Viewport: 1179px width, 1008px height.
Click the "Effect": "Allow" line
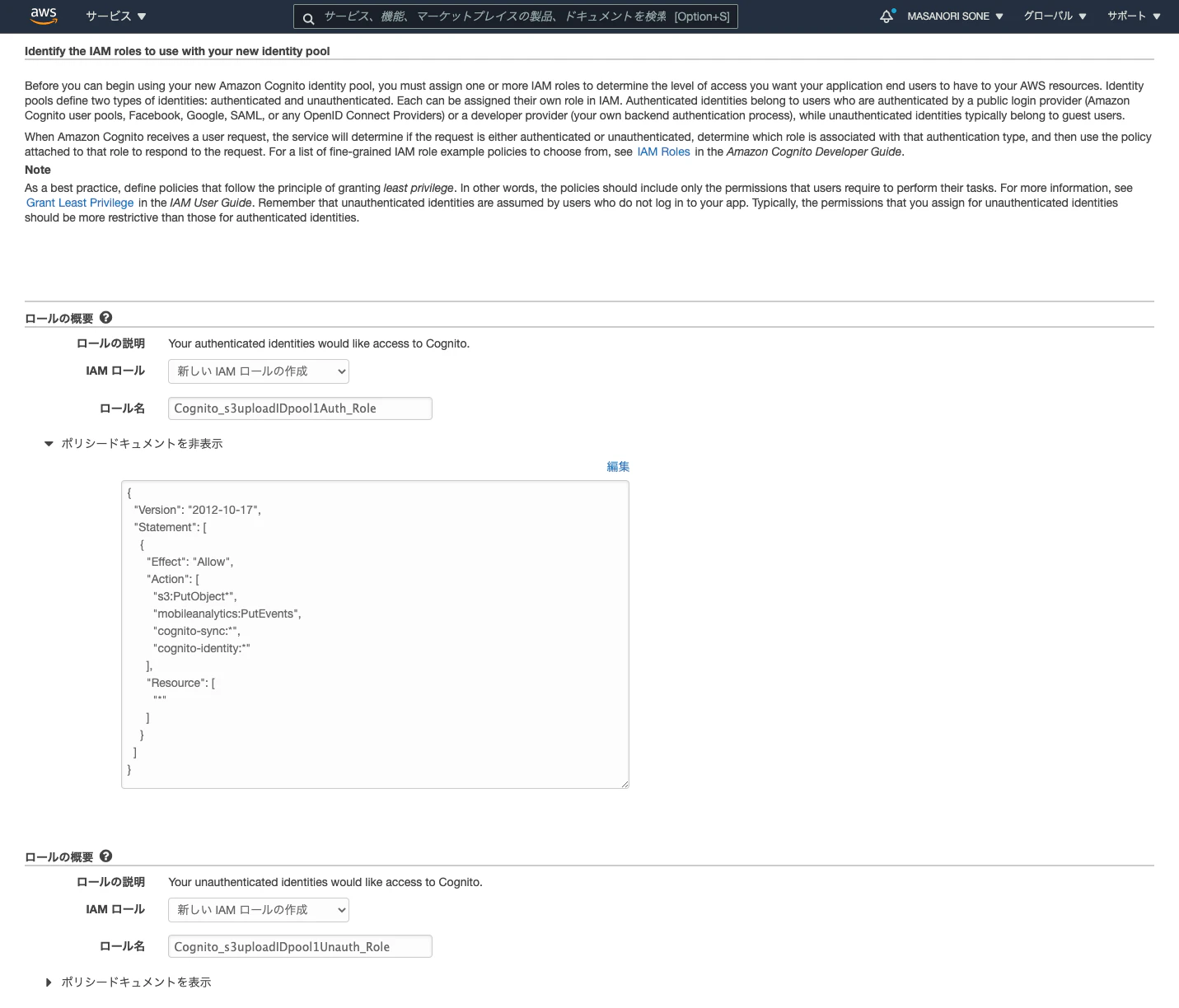coord(190,562)
